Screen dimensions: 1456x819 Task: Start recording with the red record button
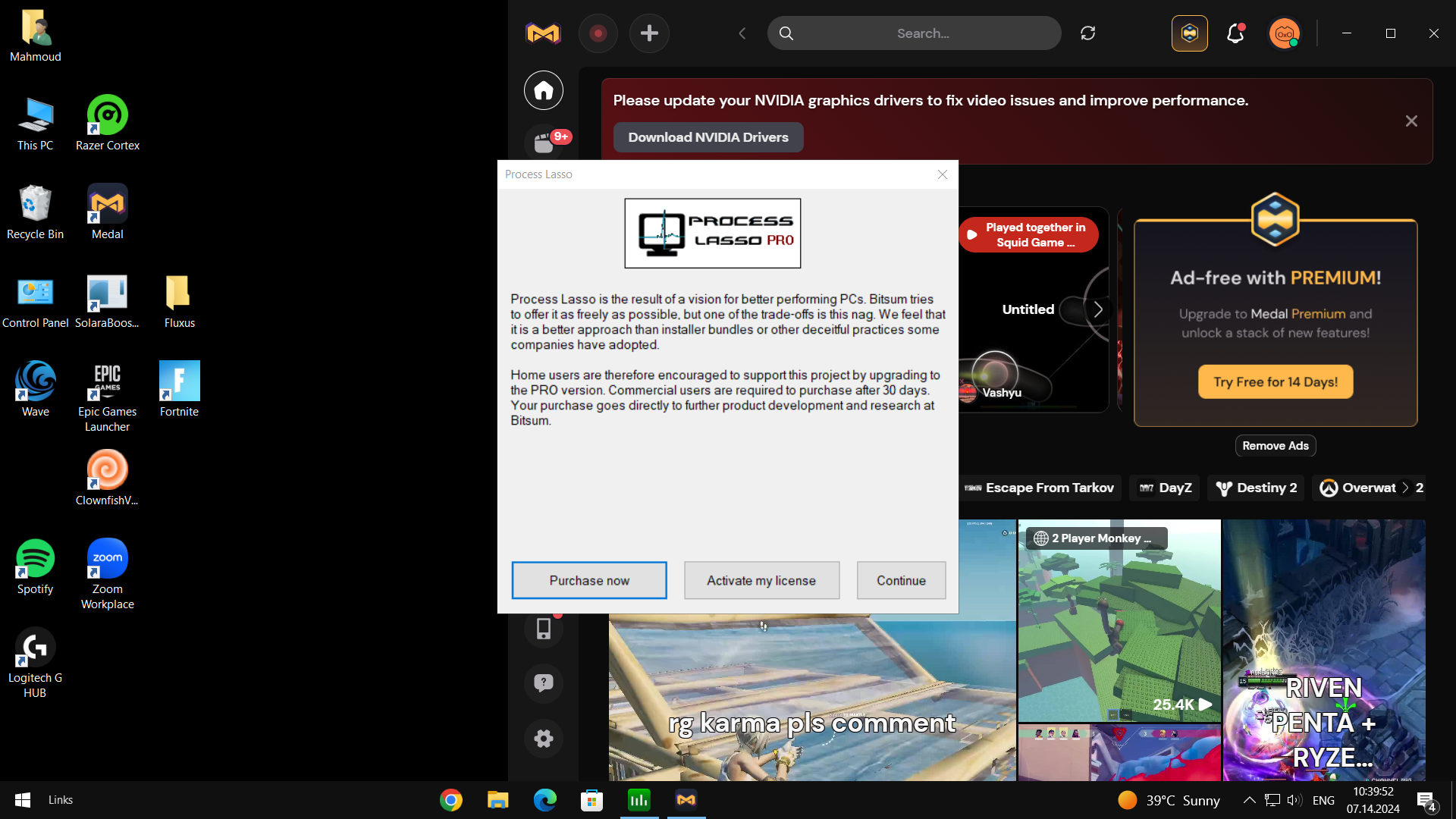pyautogui.click(x=598, y=33)
